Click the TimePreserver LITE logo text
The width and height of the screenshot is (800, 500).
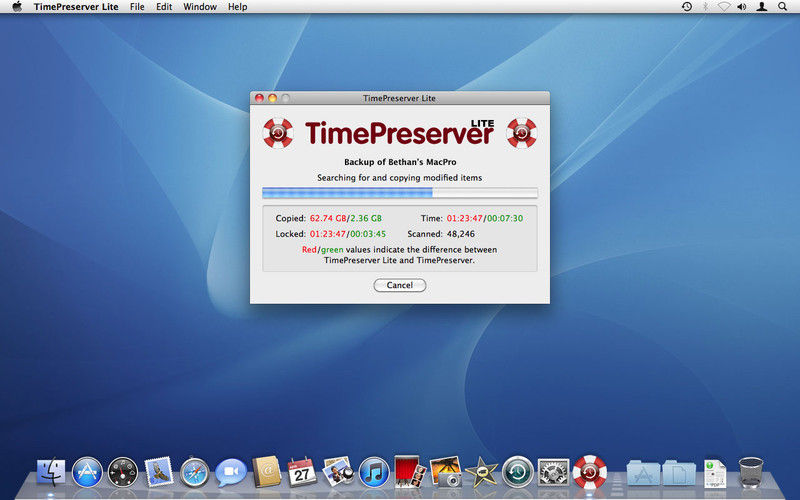[x=399, y=133]
